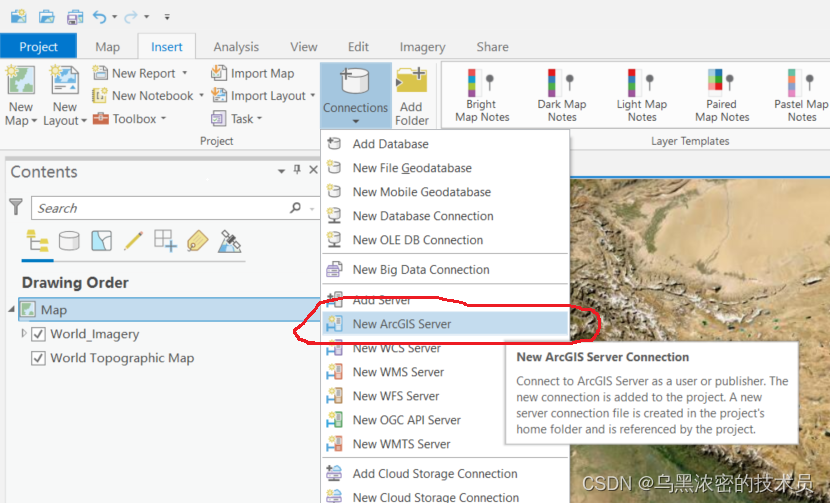The width and height of the screenshot is (830, 503).
Task: Open Customize Quick Access Toolbar dropdown
Action: pos(167,17)
